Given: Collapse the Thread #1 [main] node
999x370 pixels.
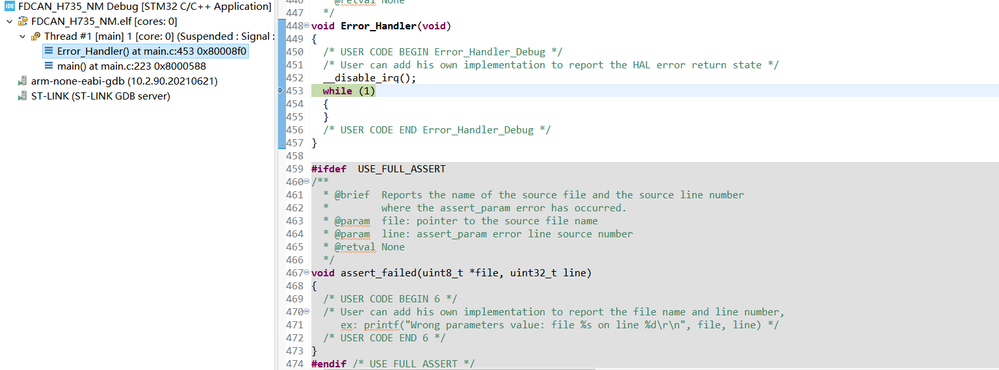Looking at the screenshot, I should tap(22, 36).
